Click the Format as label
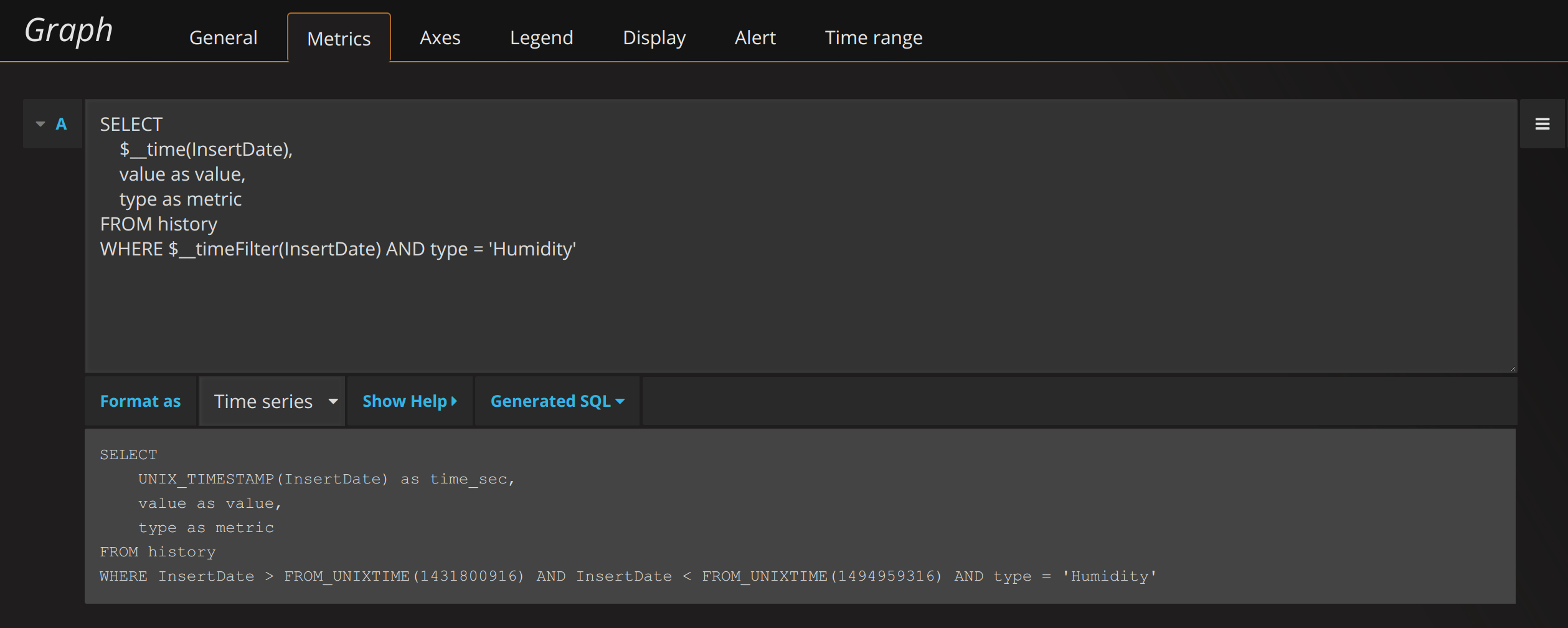Screen dimensions: 1568x628 (x=140, y=402)
